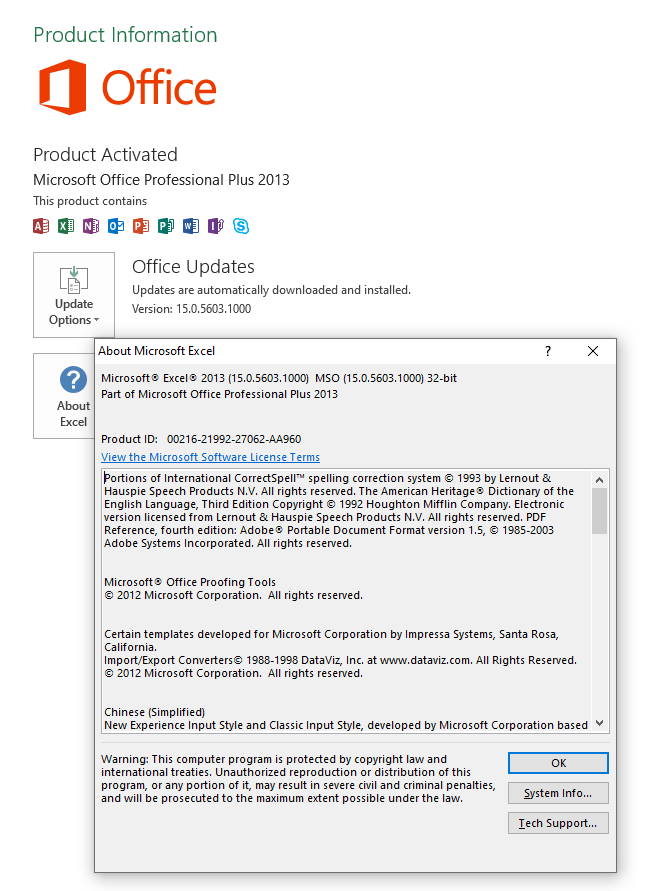
Task: Open View the Microsoft Software License Terms link
Action: [x=210, y=457]
